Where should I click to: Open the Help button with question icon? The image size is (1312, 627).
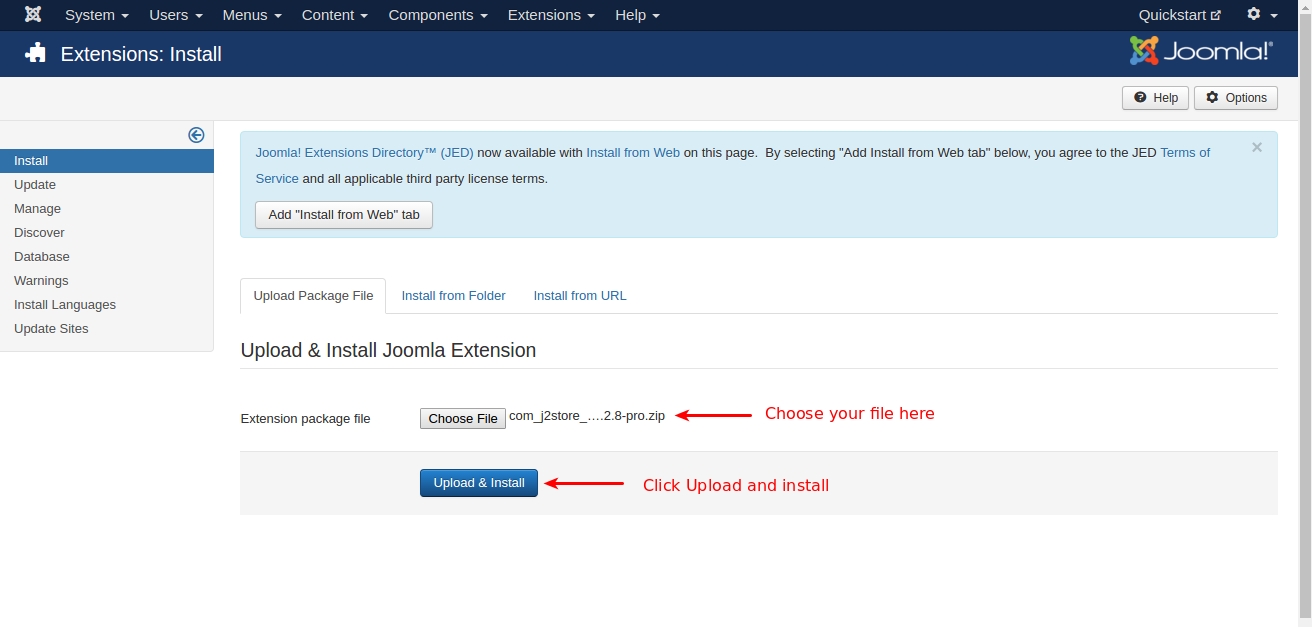point(1156,98)
